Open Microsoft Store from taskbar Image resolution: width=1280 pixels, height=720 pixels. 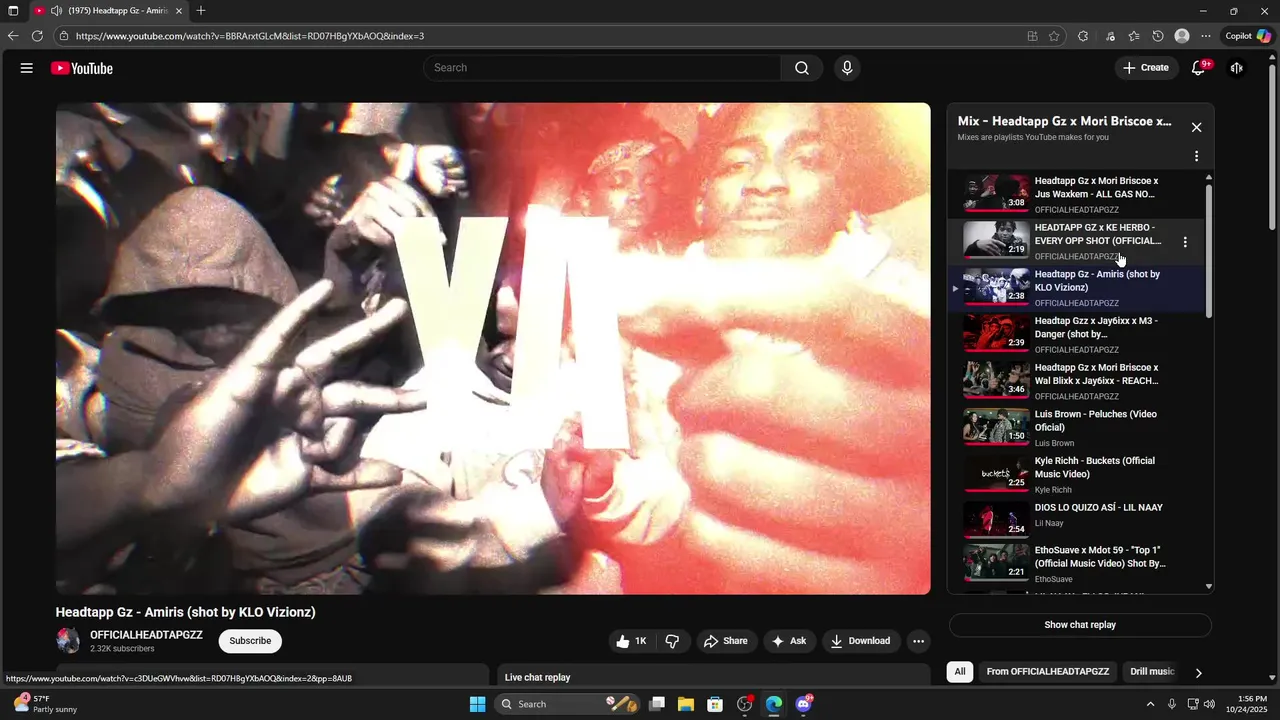coord(715,704)
